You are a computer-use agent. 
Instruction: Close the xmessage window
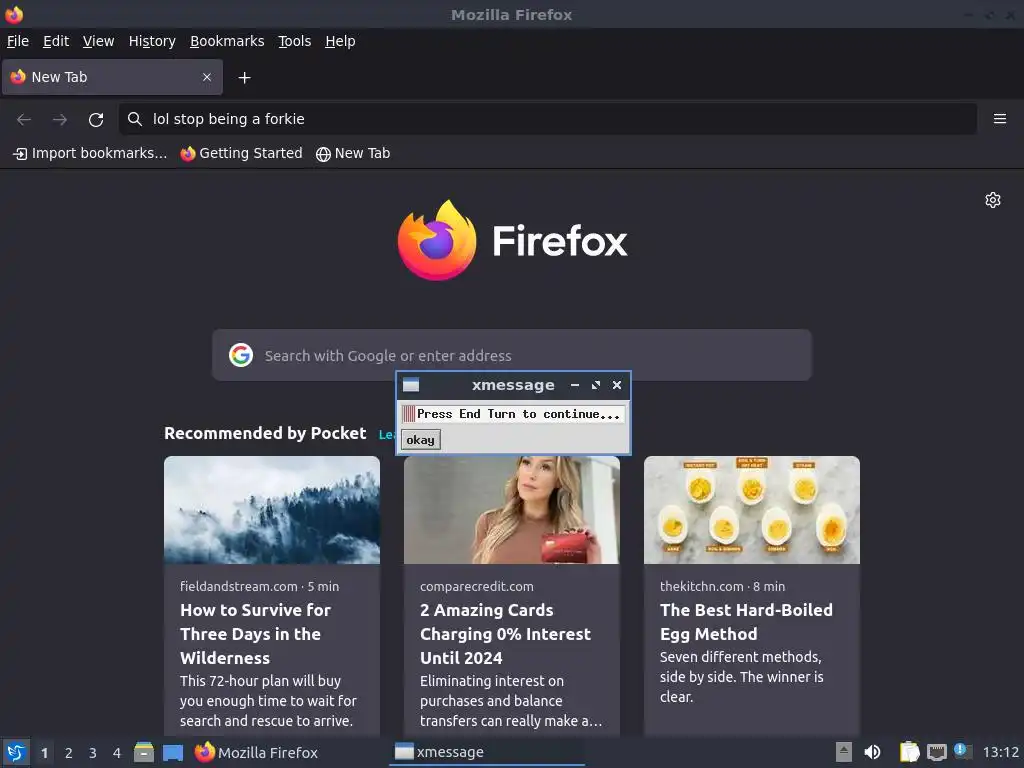[x=616, y=385]
